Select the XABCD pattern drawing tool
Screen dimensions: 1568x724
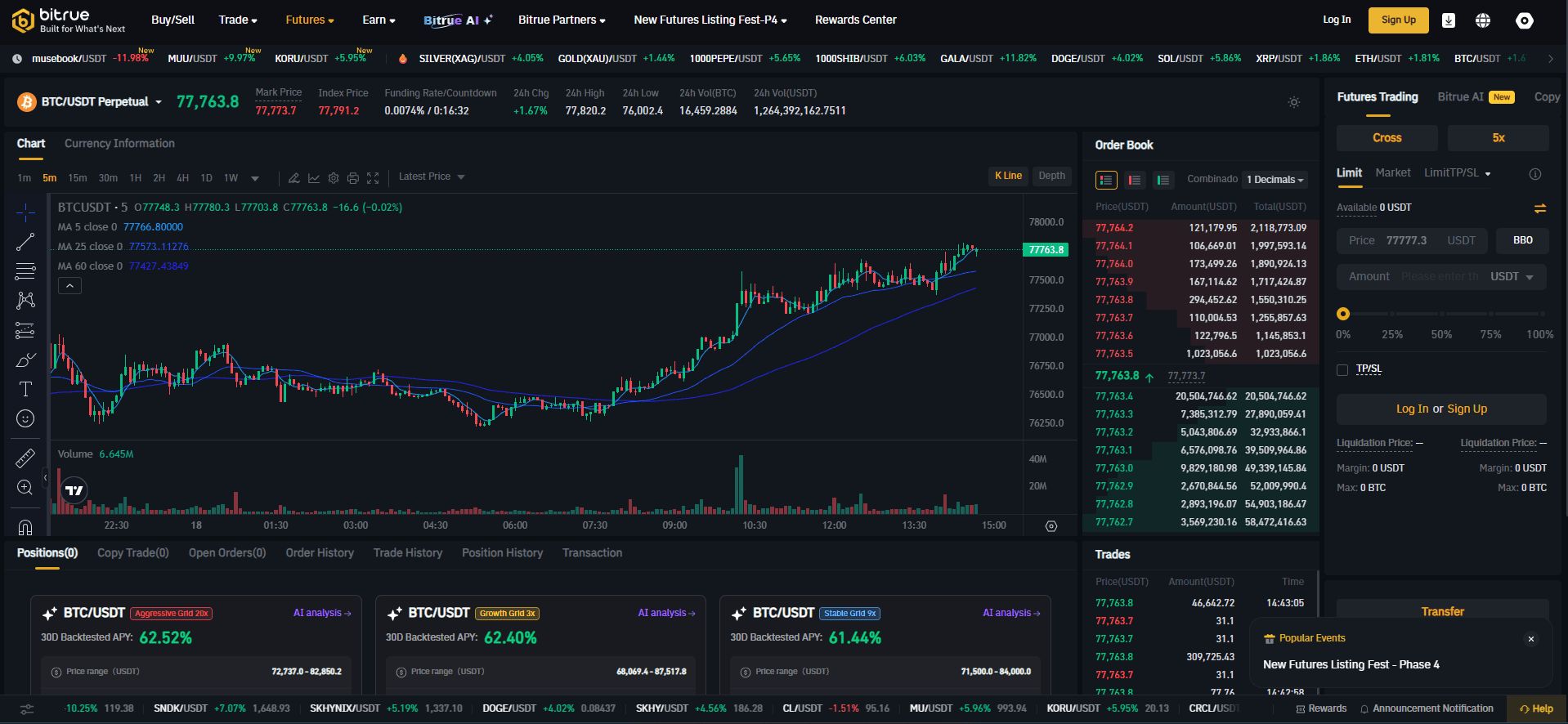[x=25, y=300]
